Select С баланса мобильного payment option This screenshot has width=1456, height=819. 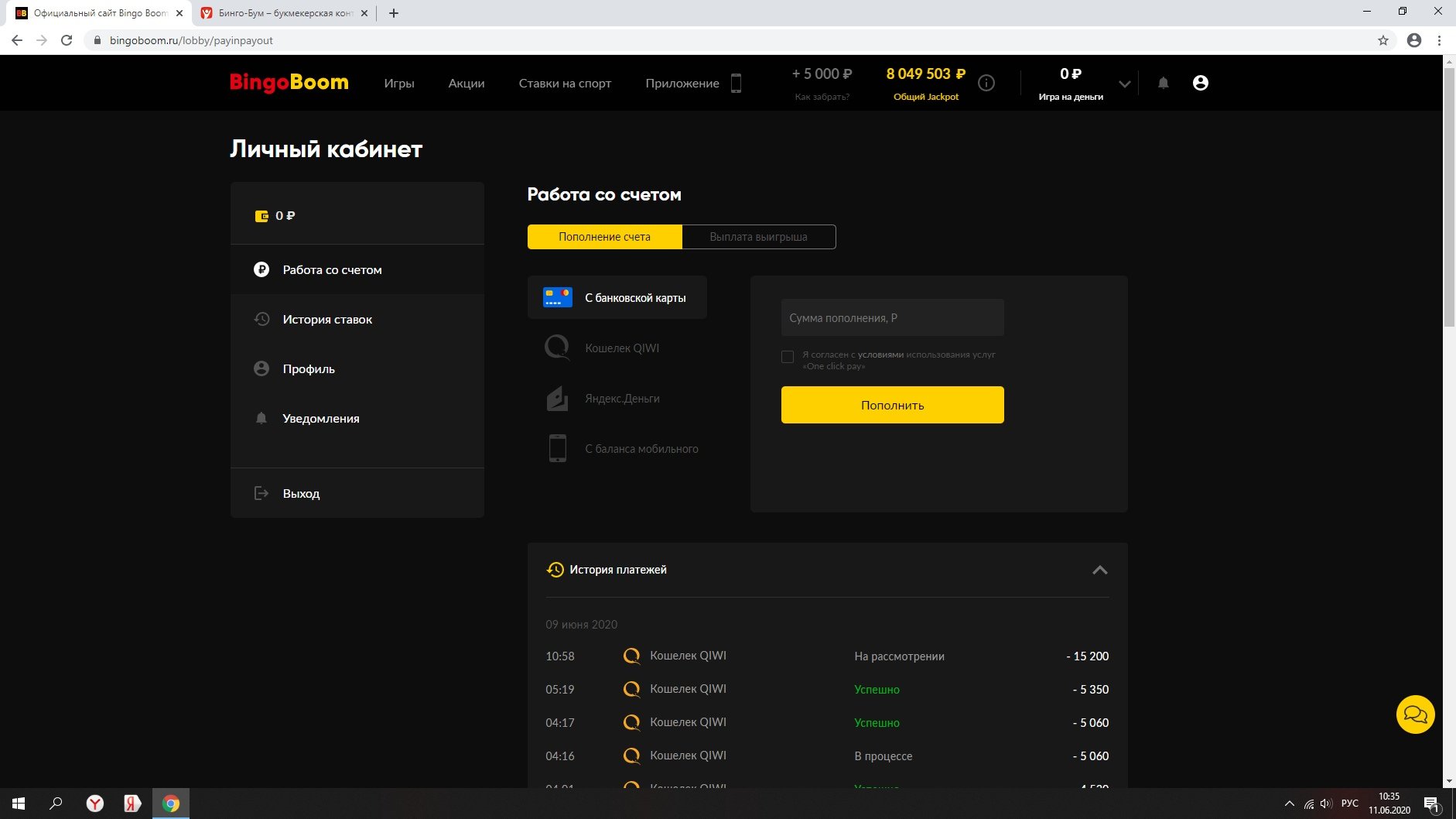(641, 449)
